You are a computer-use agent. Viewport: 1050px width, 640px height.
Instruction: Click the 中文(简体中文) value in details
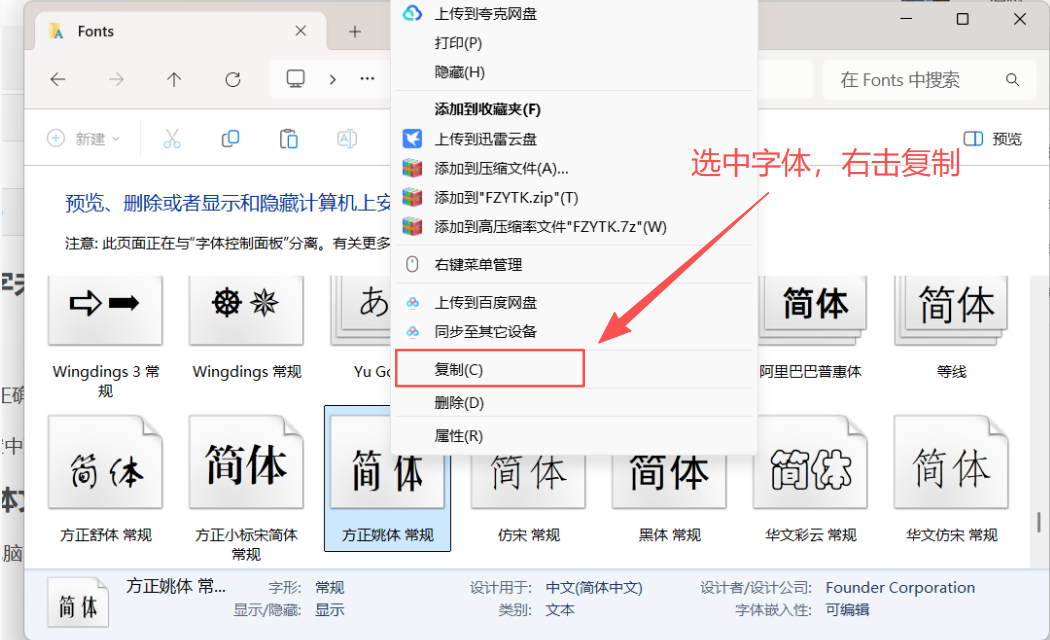click(594, 588)
